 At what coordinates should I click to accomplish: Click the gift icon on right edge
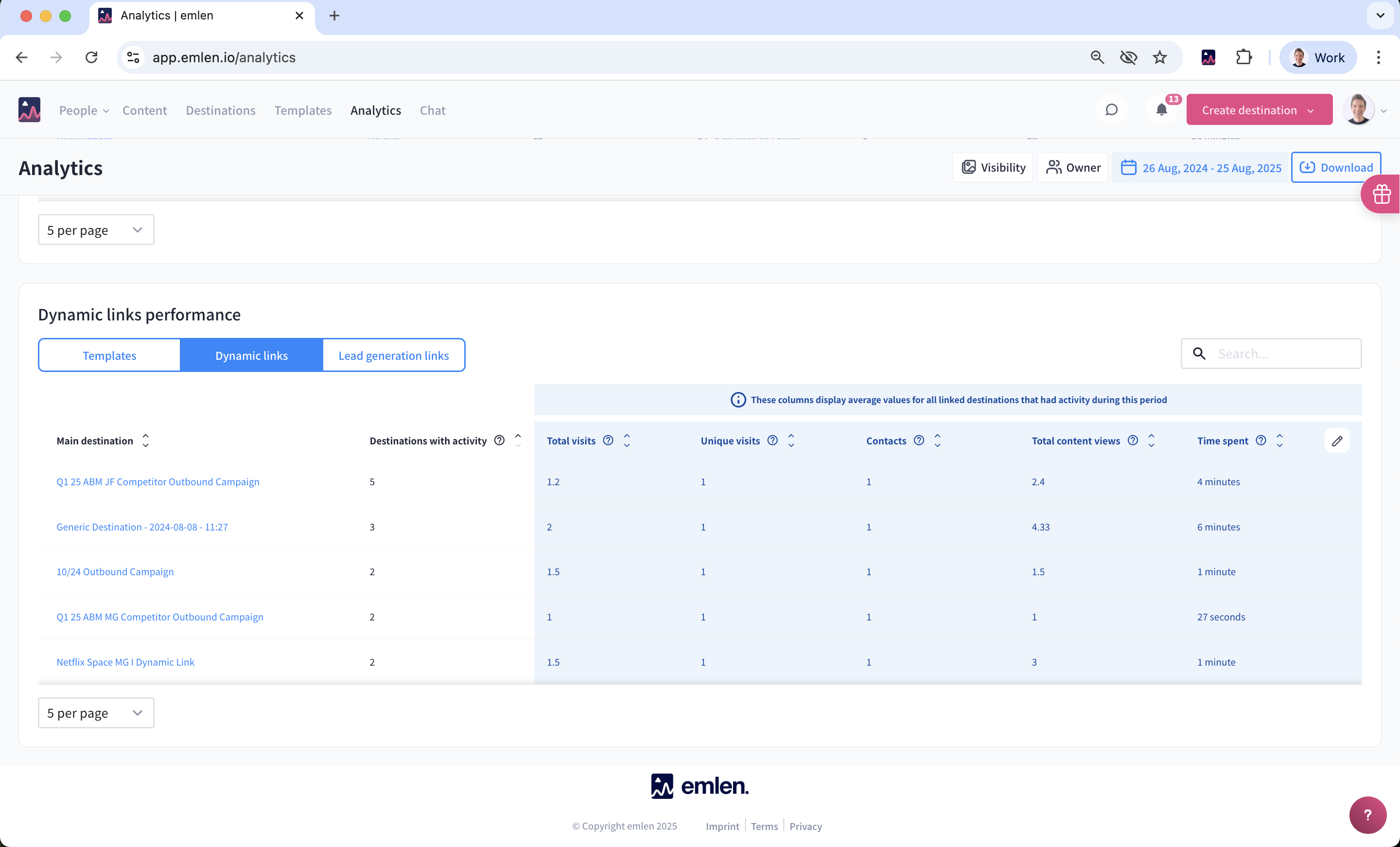pos(1382,194)
